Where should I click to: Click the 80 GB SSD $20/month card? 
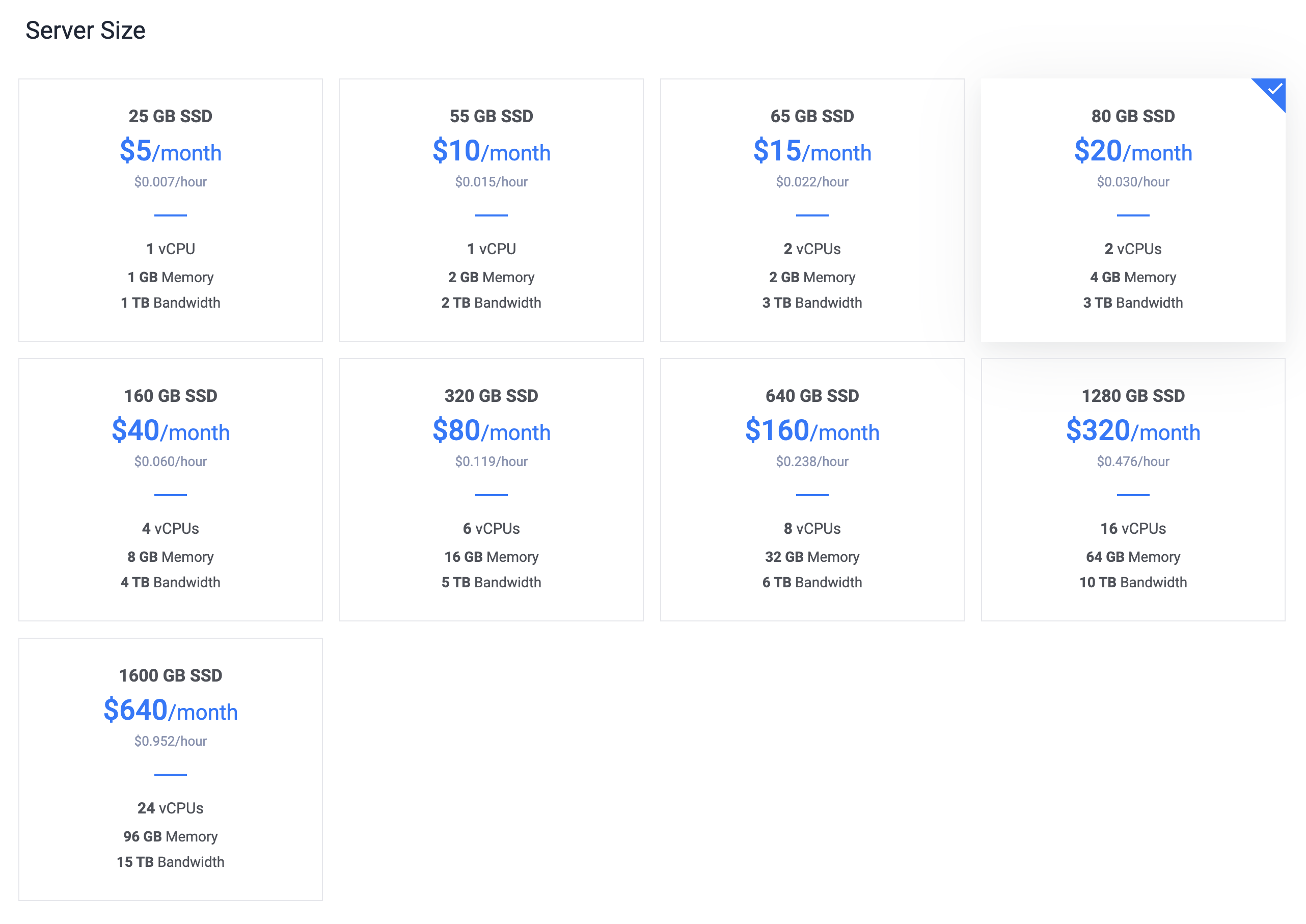point(1132,210)
